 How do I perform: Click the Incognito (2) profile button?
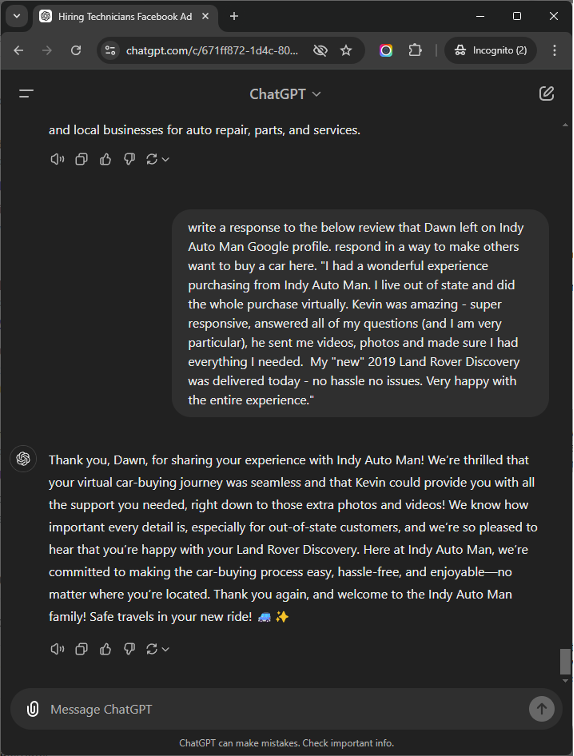tap(491, 50)
